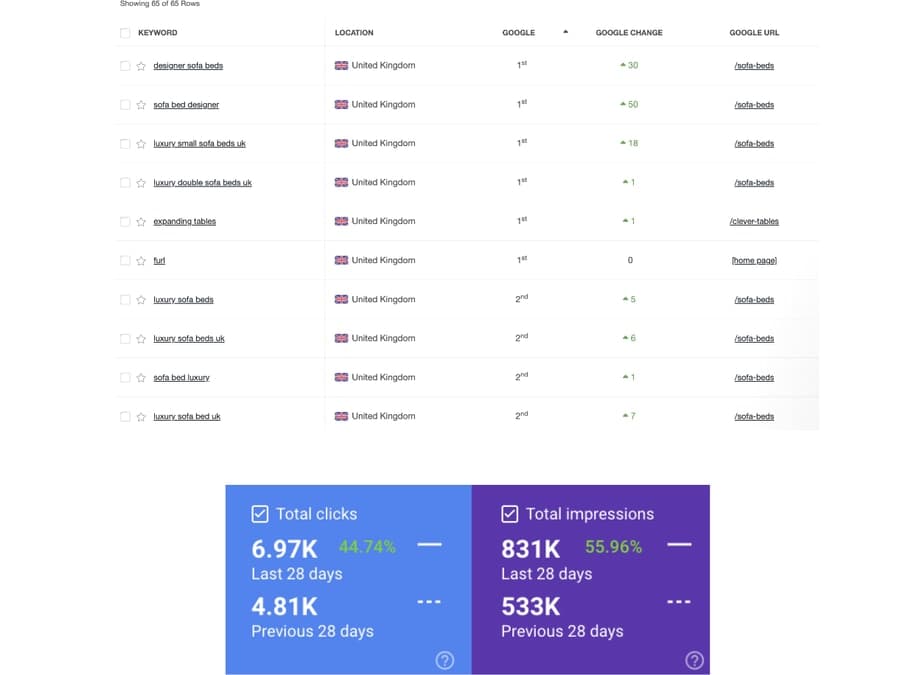Star the 'sofa bed luxury' keyword
900x675 pixels.
point(141,378)
